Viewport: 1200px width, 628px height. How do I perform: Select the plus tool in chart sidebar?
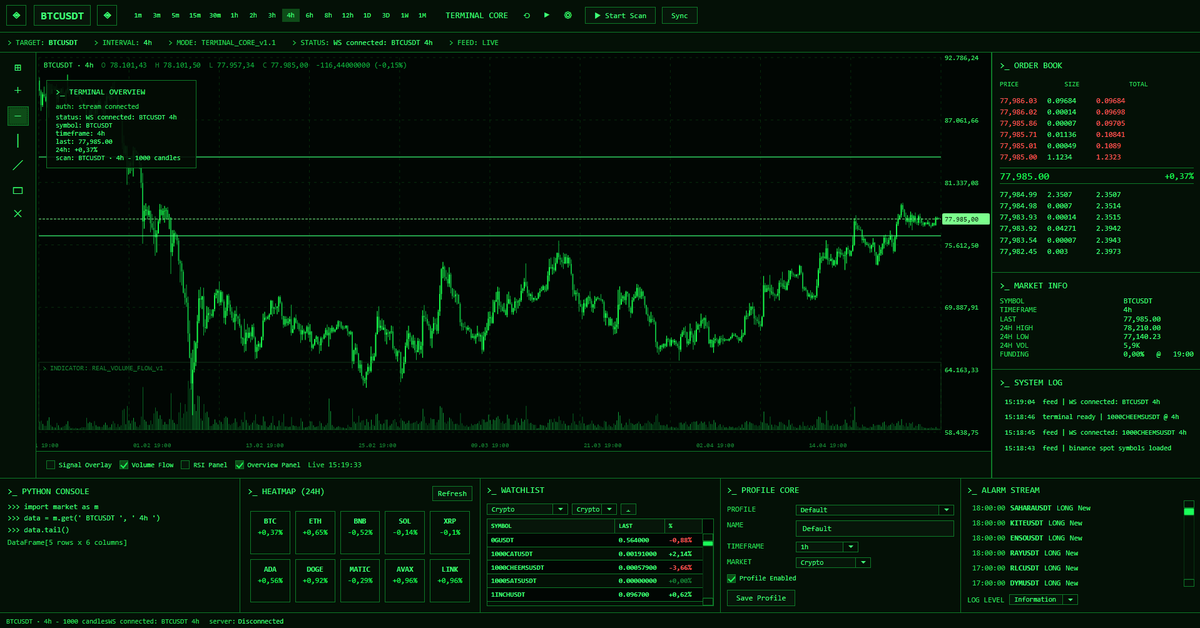18,91
